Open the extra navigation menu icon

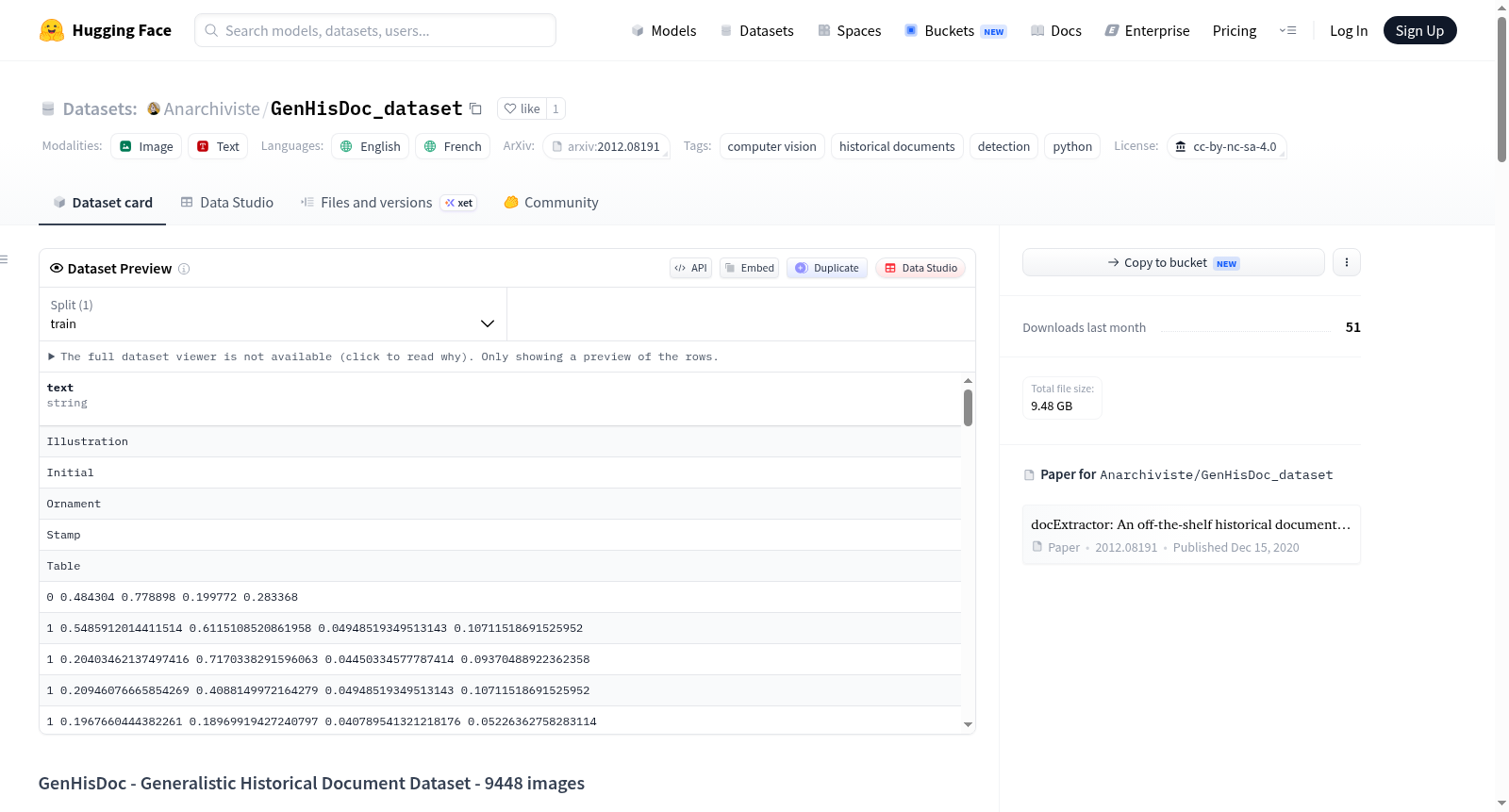click(1287, 30)
